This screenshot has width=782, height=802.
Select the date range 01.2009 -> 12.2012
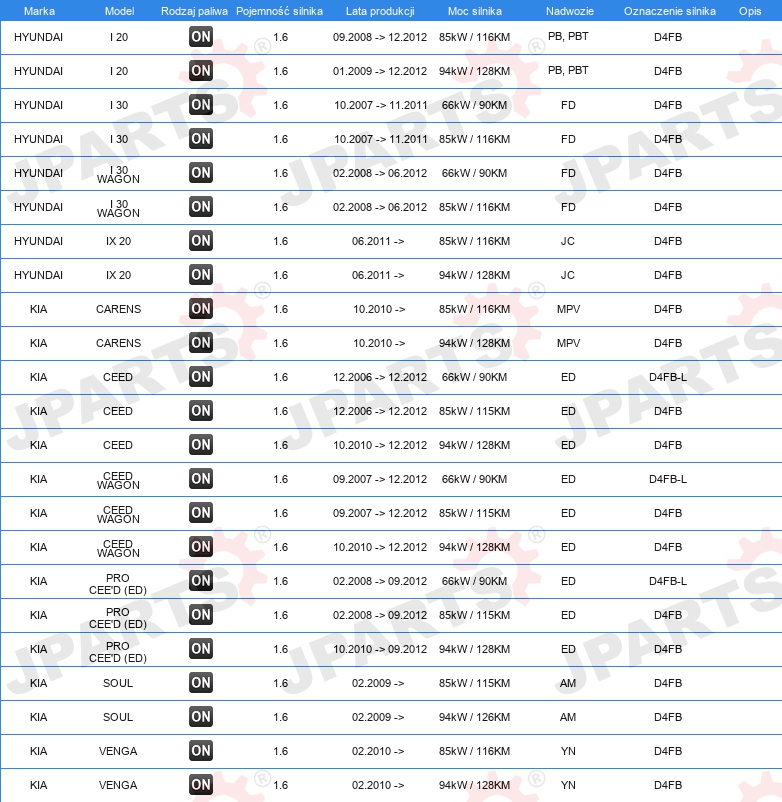pos(379,71)
